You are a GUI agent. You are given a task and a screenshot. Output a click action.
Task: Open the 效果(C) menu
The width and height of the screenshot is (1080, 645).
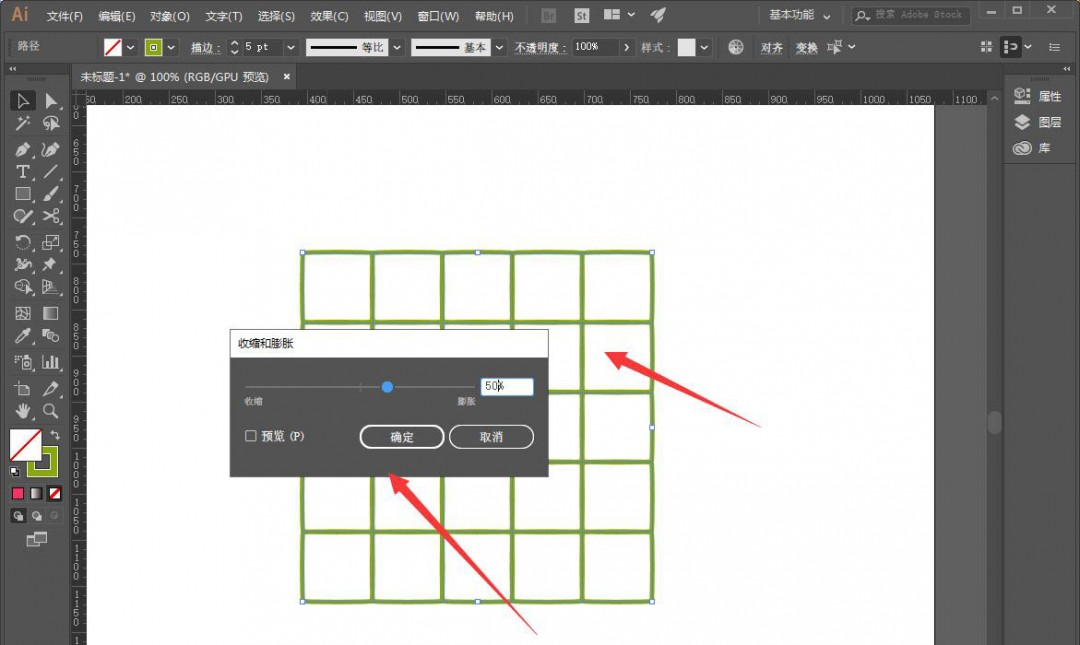(x=329, y=16)
